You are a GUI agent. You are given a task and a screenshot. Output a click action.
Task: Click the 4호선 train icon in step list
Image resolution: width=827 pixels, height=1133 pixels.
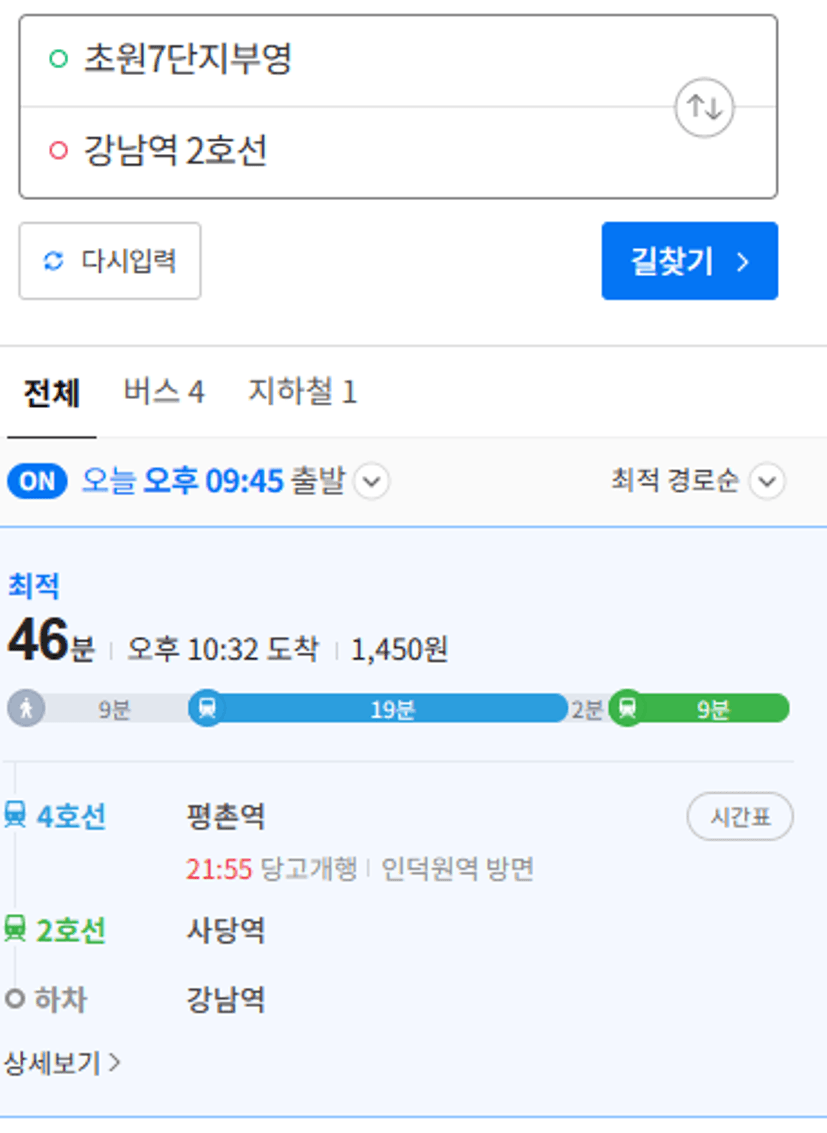pos(15,815)
